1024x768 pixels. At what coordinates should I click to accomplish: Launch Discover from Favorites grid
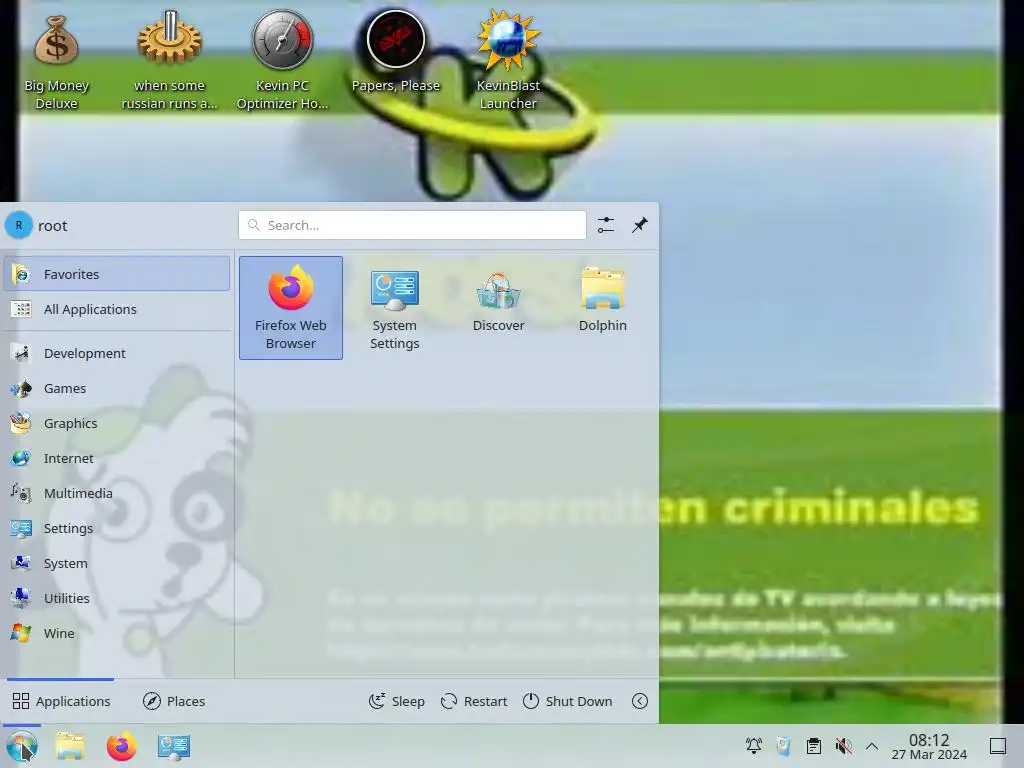point(498,300)
